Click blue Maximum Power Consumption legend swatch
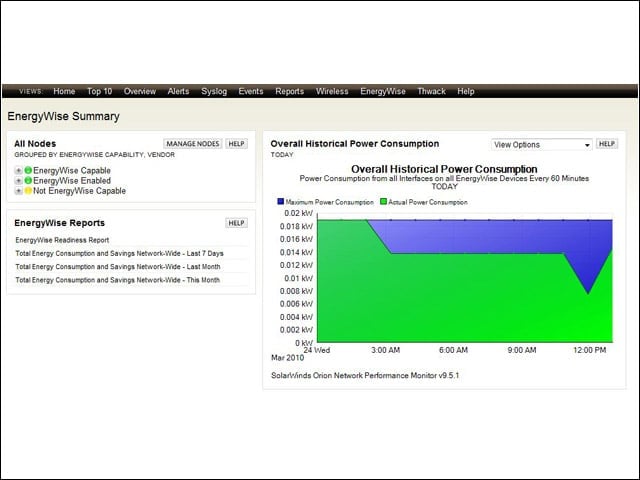Viewport: 640px width, 480px height. click(280, 201)
